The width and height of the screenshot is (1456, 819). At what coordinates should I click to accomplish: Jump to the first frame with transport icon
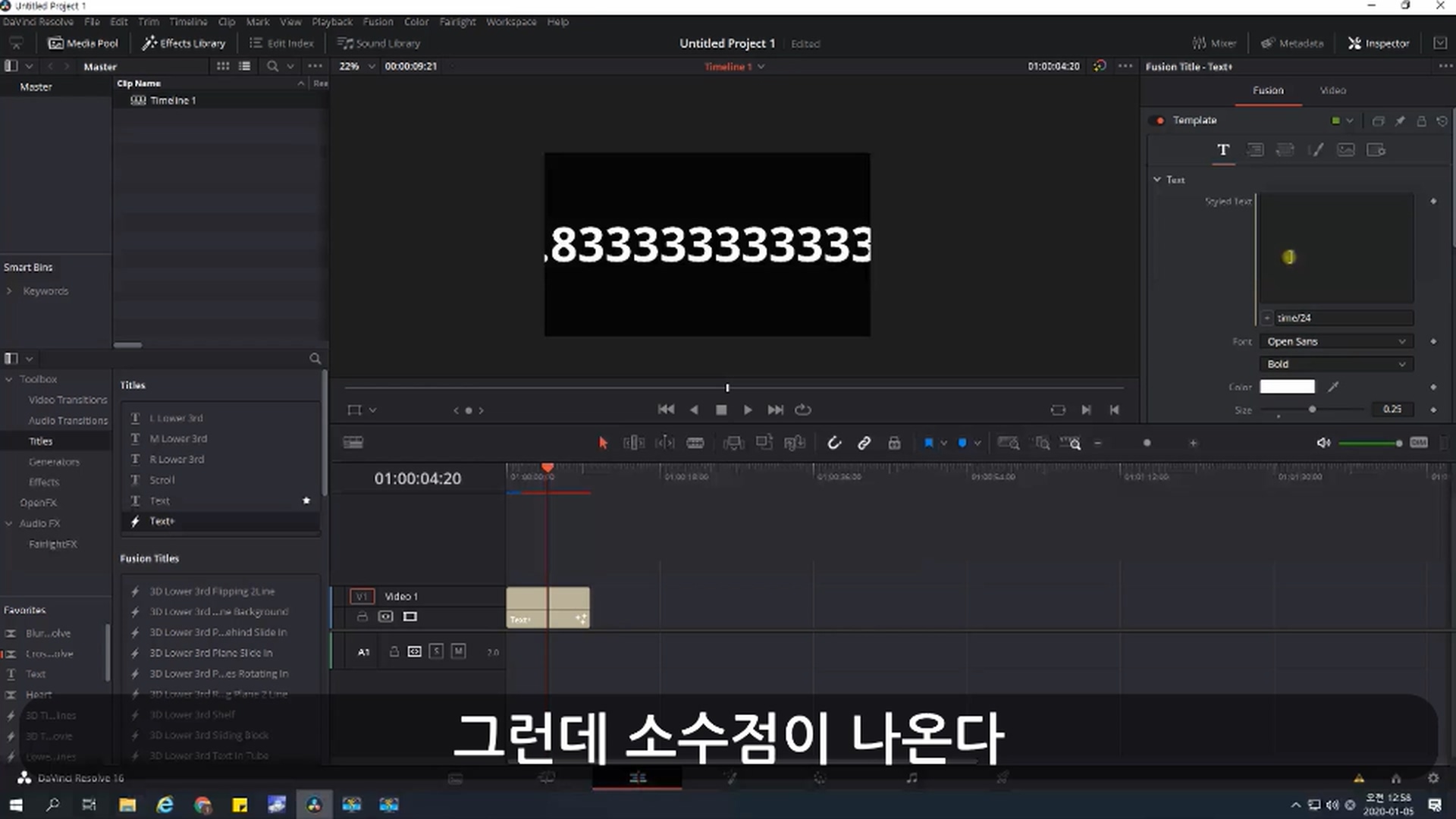[x=666, y=409]
